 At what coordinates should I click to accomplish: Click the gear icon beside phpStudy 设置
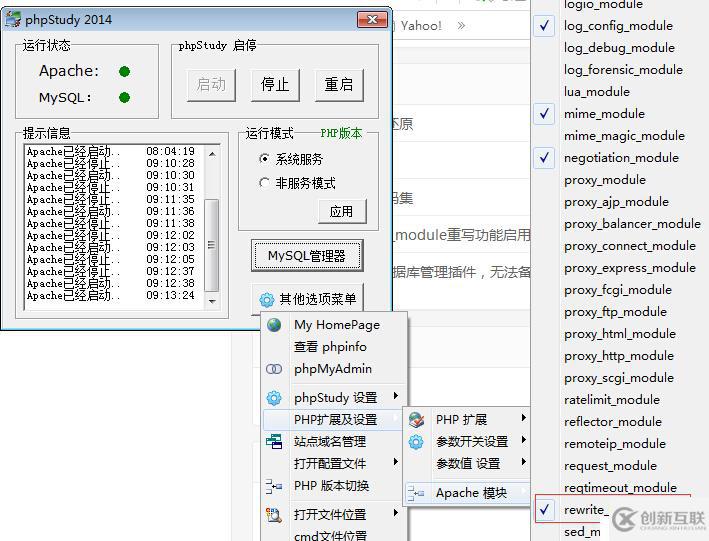[274, 398]
